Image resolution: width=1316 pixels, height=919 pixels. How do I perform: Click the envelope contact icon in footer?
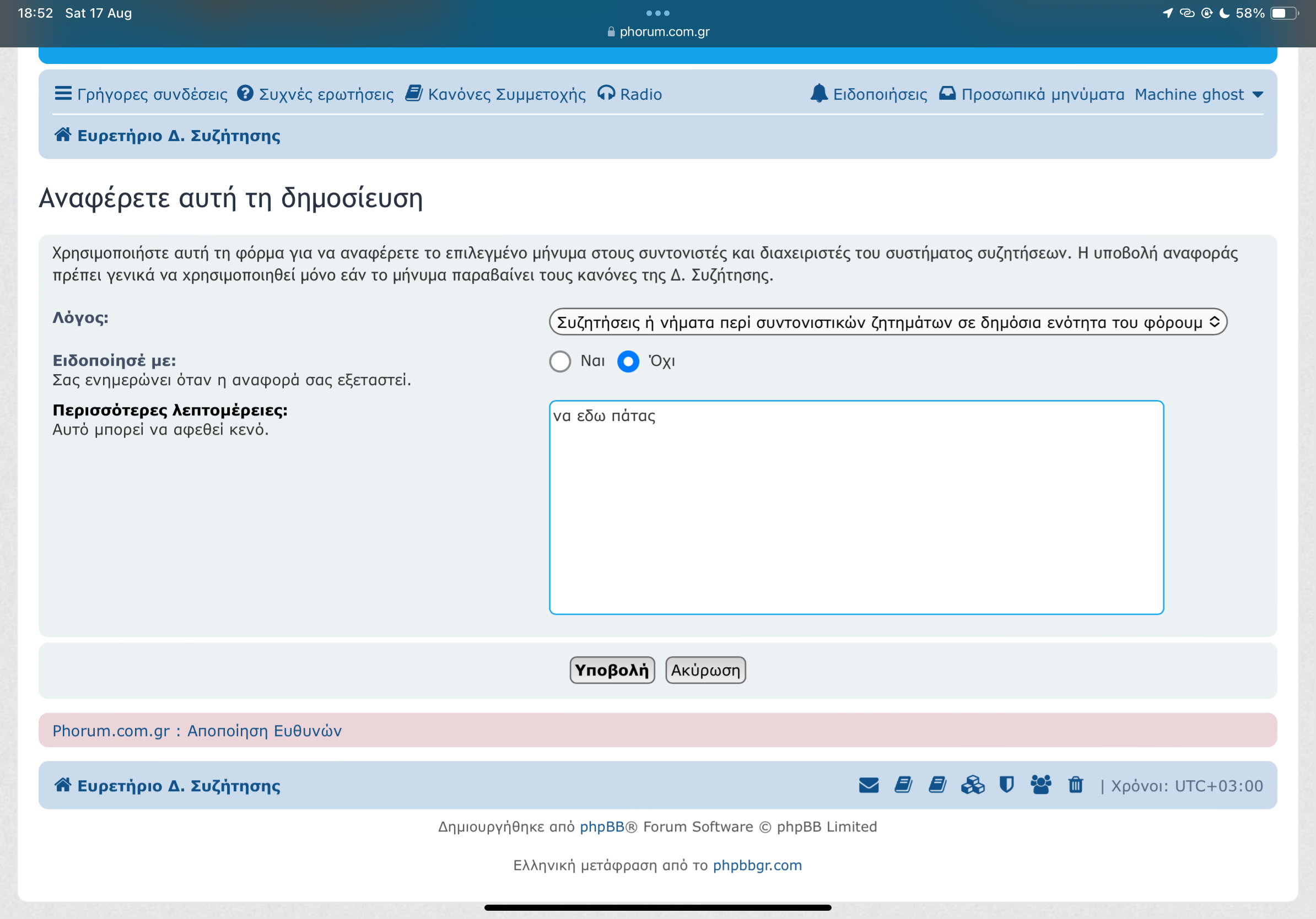tap(869, 785)
